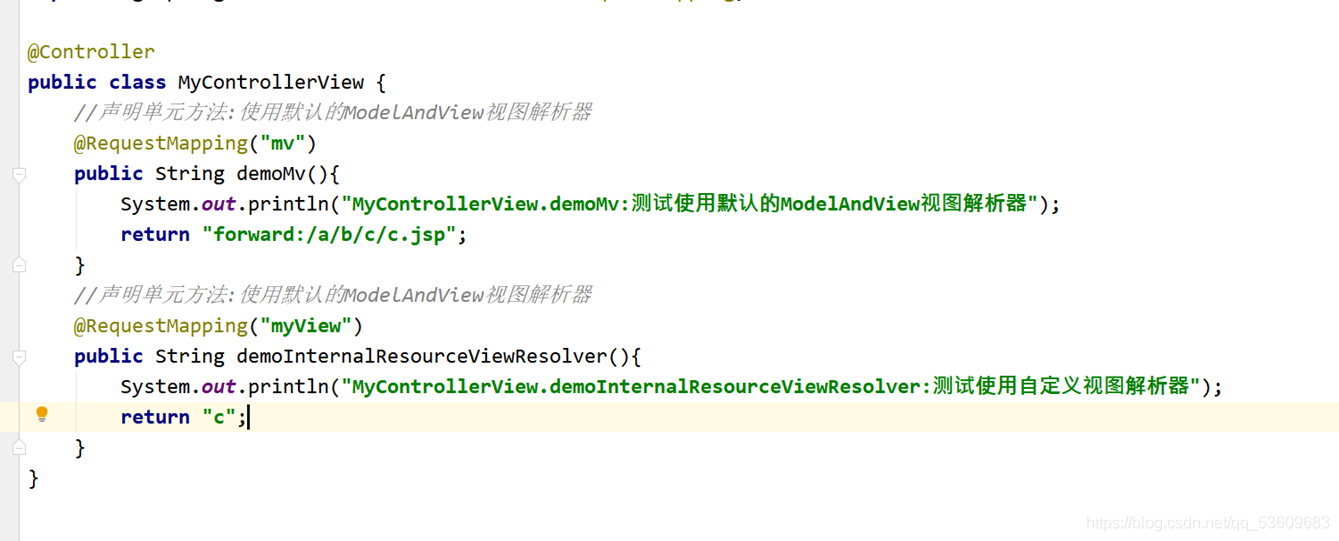Click the closing brace of the class

point(33,479)
